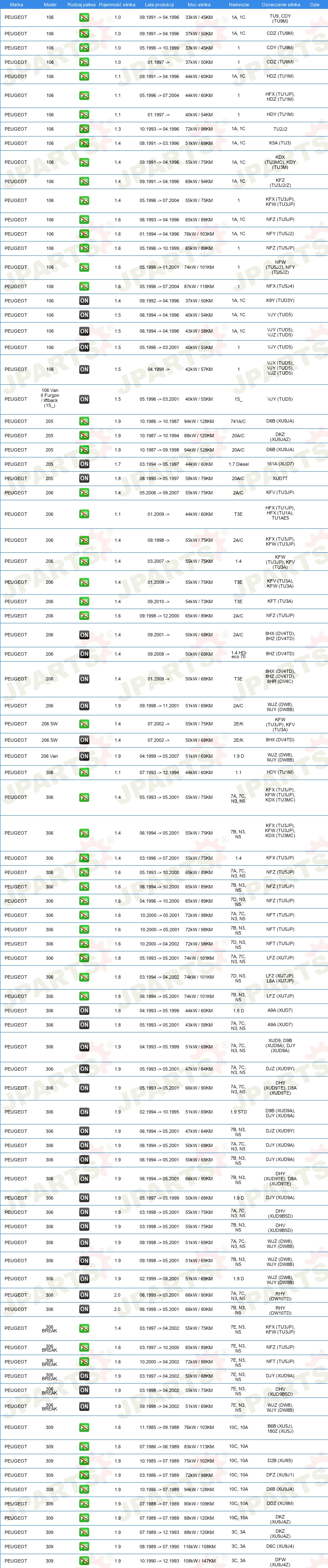Click the XUD7T engine code cell

coord(280,478)
